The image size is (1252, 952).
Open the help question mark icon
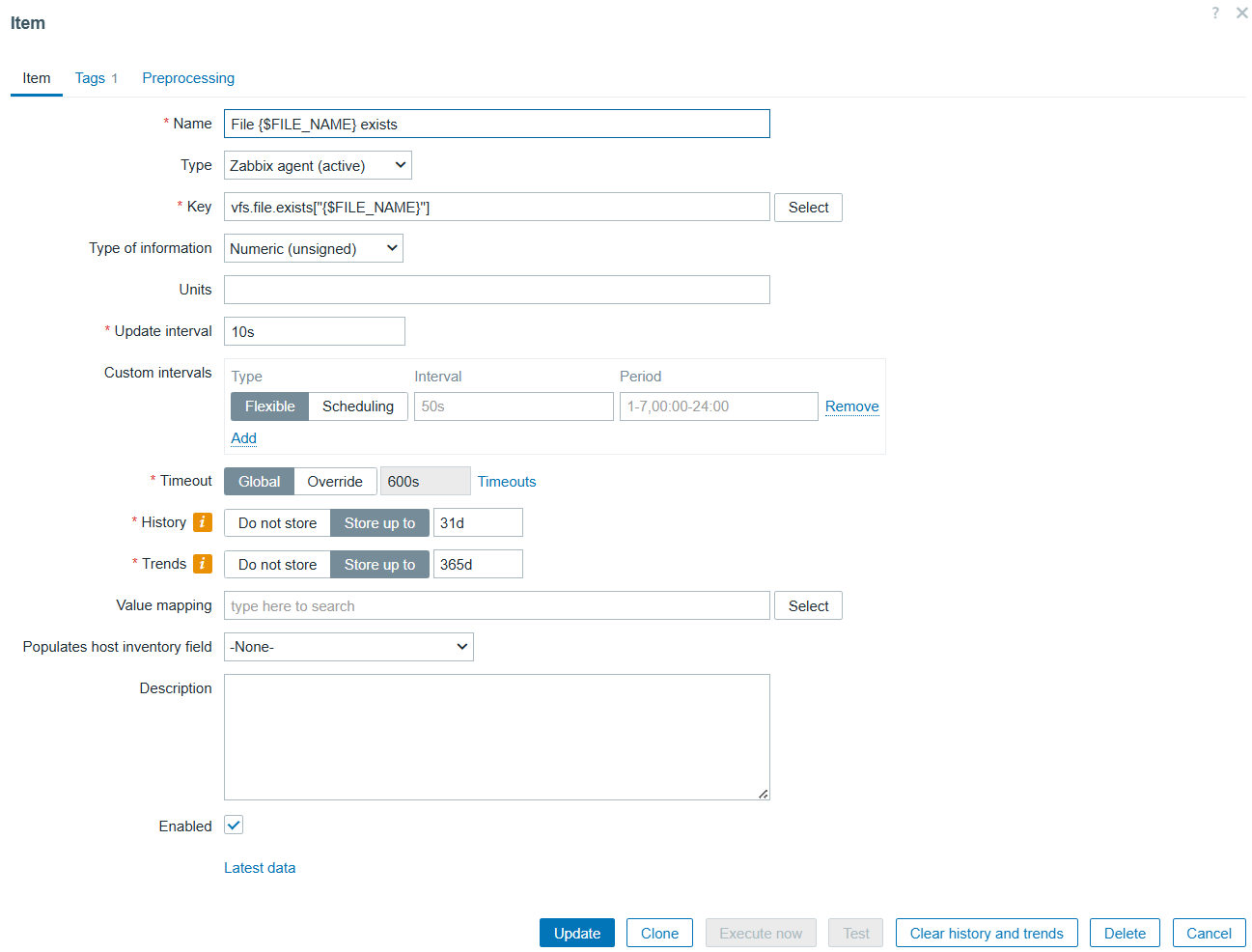1214,13
